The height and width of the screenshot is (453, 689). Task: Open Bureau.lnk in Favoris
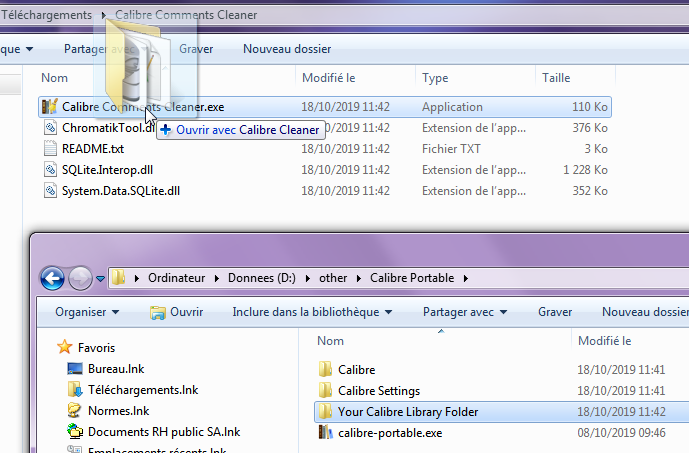click(x=116, y=369)
